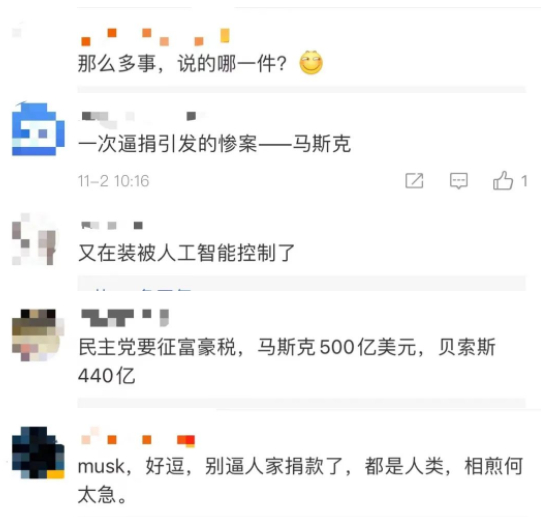The height and width of the screenshot is (517, 541).
Task: Select the comment 一次逼捐引发的惨案——马斯克
Action: 214,144
